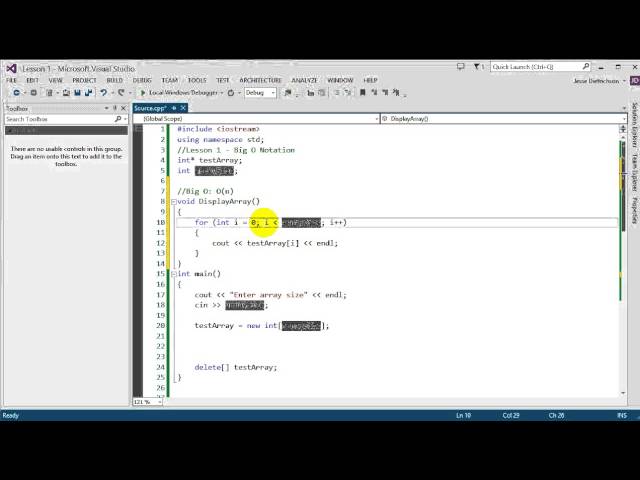The width and height of the screenshot is (640, 480).
Task: Open the VIEW menu
Action: pos(56,80)
